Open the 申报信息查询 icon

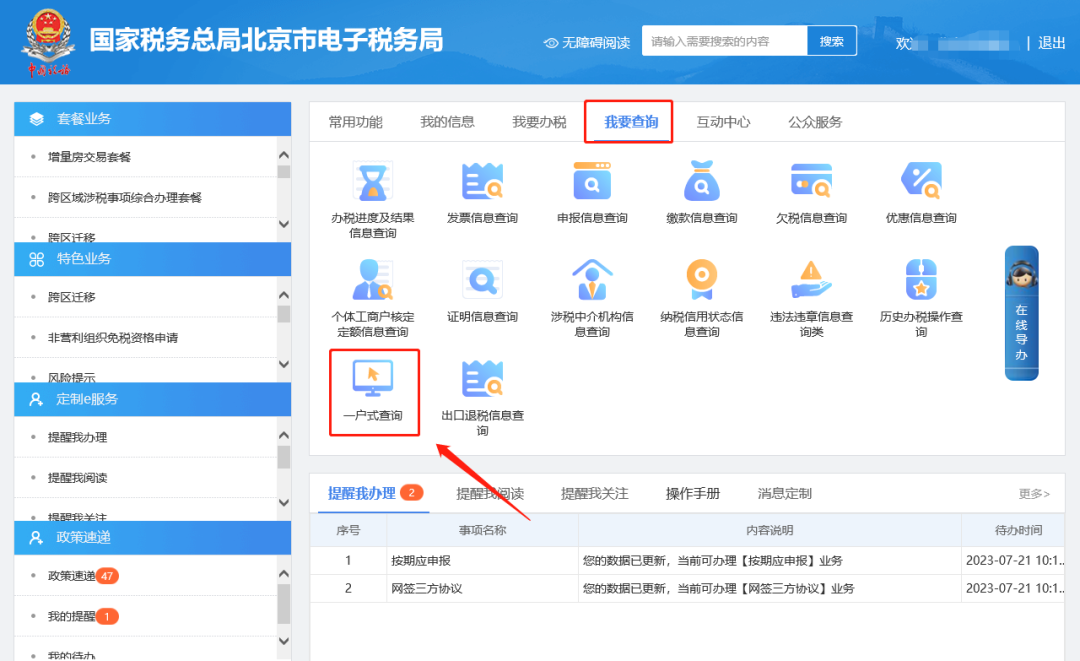coord(592,182)
